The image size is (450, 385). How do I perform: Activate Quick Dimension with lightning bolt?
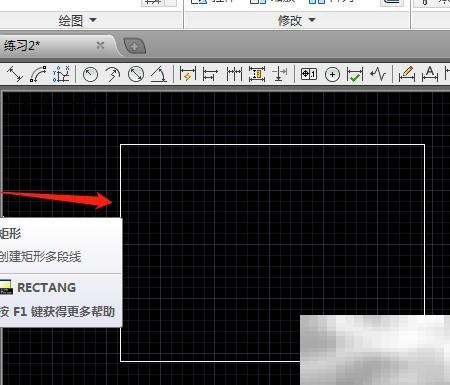[188, 74]
